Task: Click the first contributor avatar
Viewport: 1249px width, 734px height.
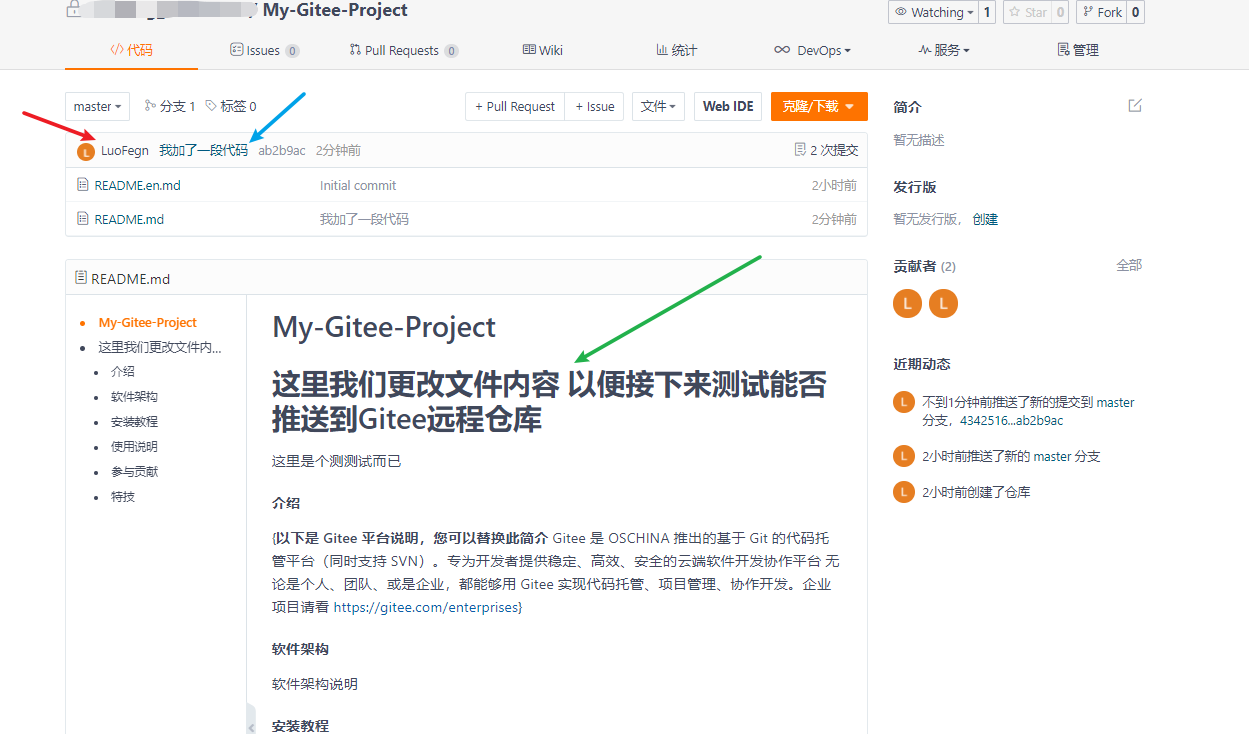Action: point(907,303)
